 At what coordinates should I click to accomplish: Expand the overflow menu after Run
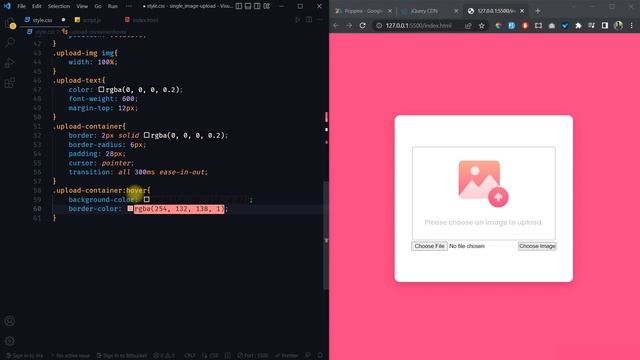point(129,6)
